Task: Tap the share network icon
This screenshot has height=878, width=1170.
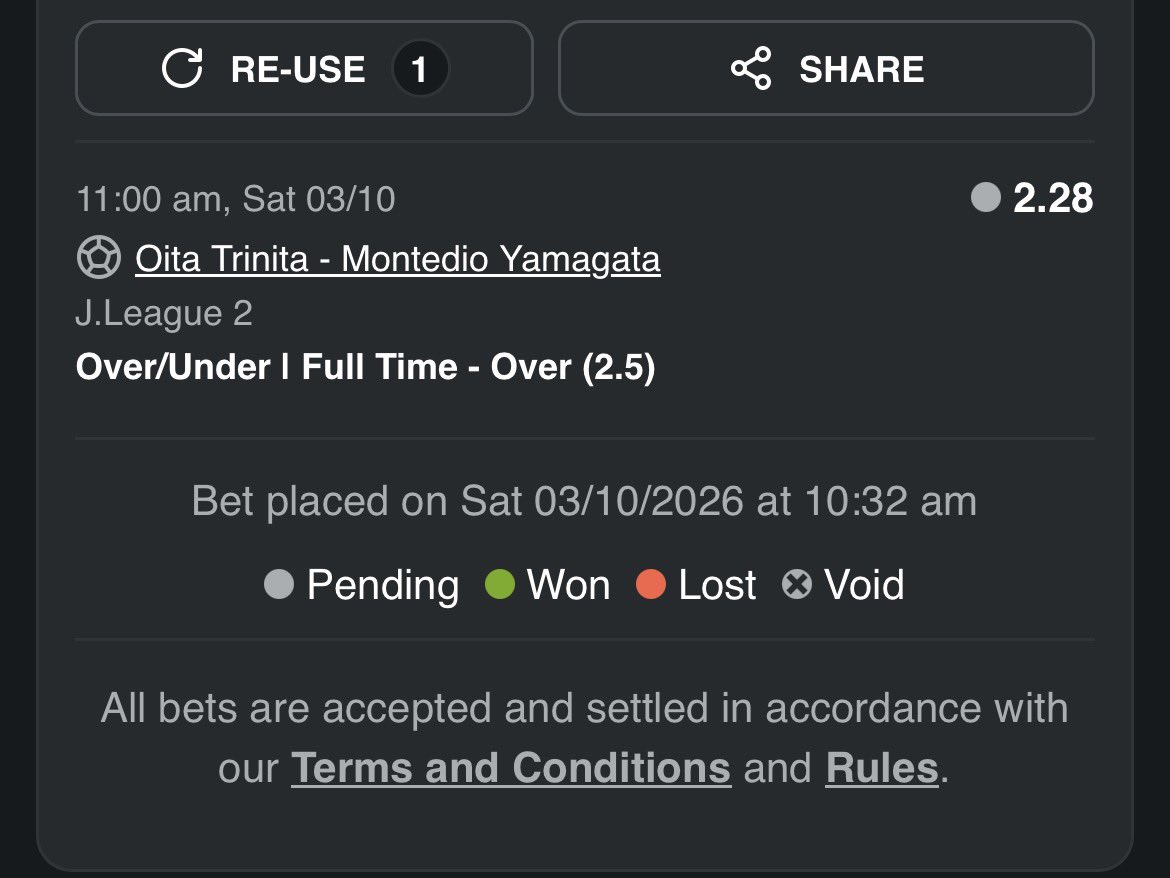Action: 751,68
